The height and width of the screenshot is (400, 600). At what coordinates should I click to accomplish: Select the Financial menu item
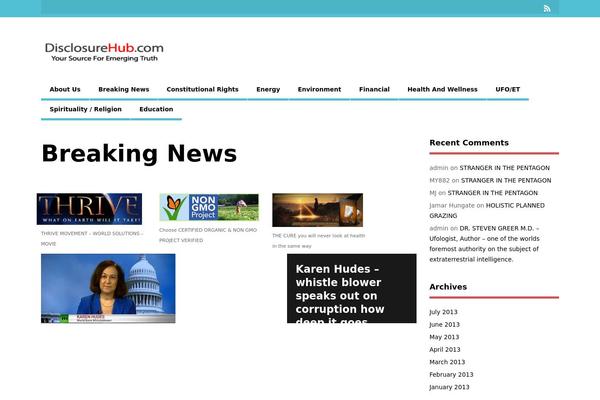[374, 89]
